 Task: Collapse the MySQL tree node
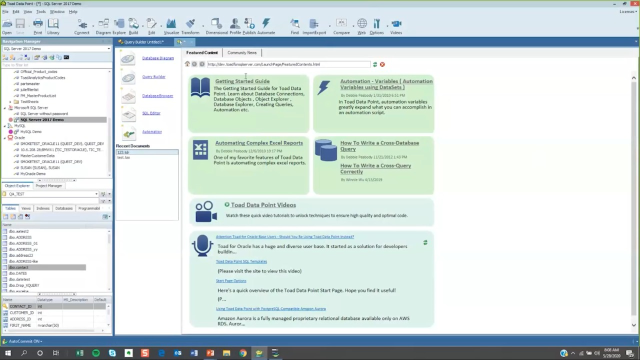[x=5, y=126]
